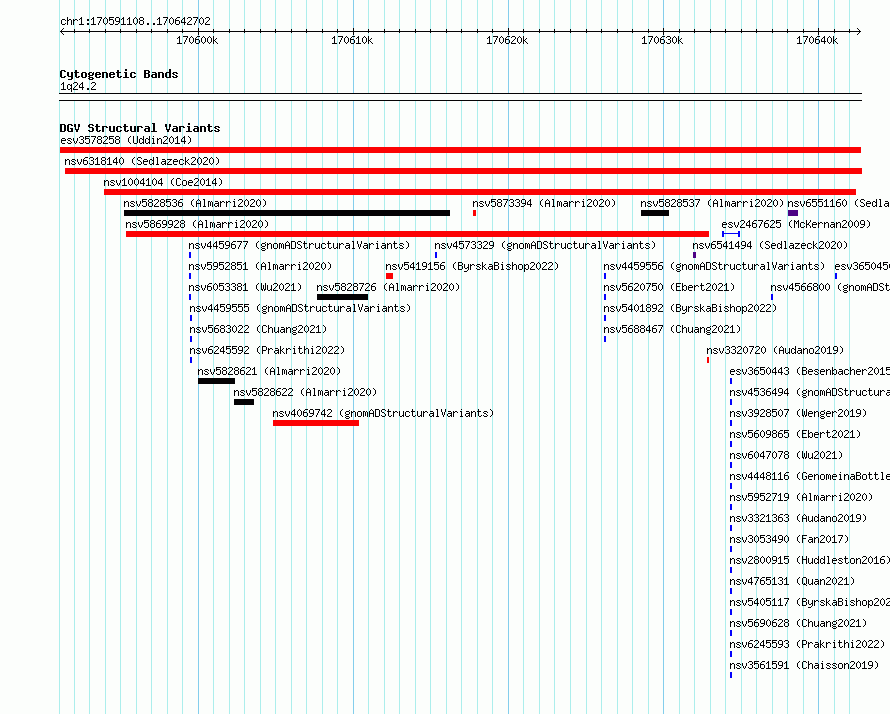Open nsv1004104 (Coe2014) variant label
The image size is (890, 714).
click(163, 182)
